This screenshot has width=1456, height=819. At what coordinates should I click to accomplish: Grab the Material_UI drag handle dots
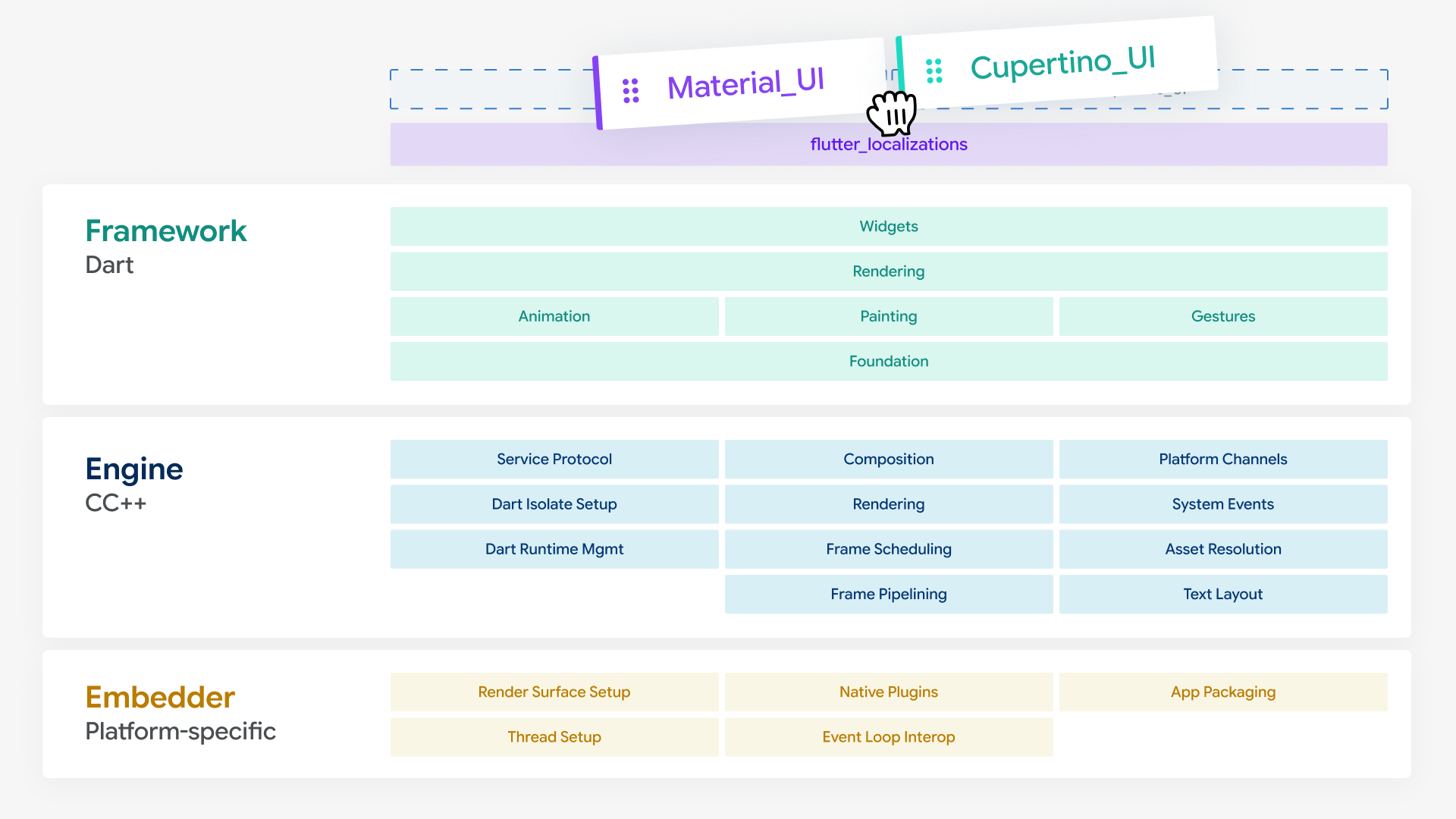[630, 90]
